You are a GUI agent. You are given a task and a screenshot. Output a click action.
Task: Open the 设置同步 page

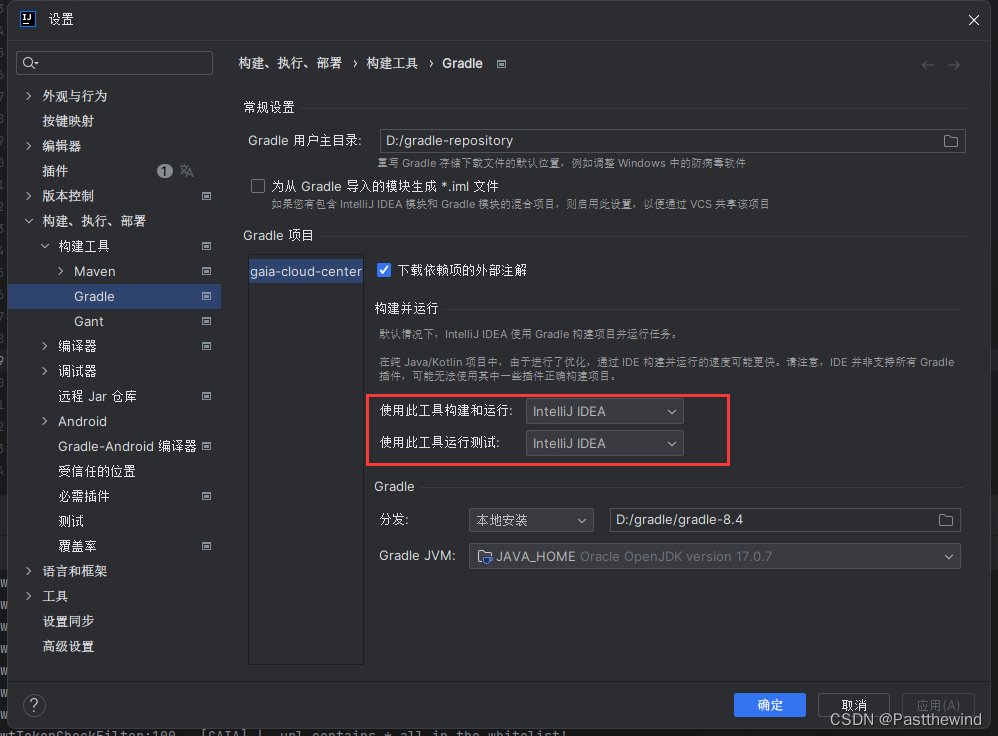click(x=68, y=621)
